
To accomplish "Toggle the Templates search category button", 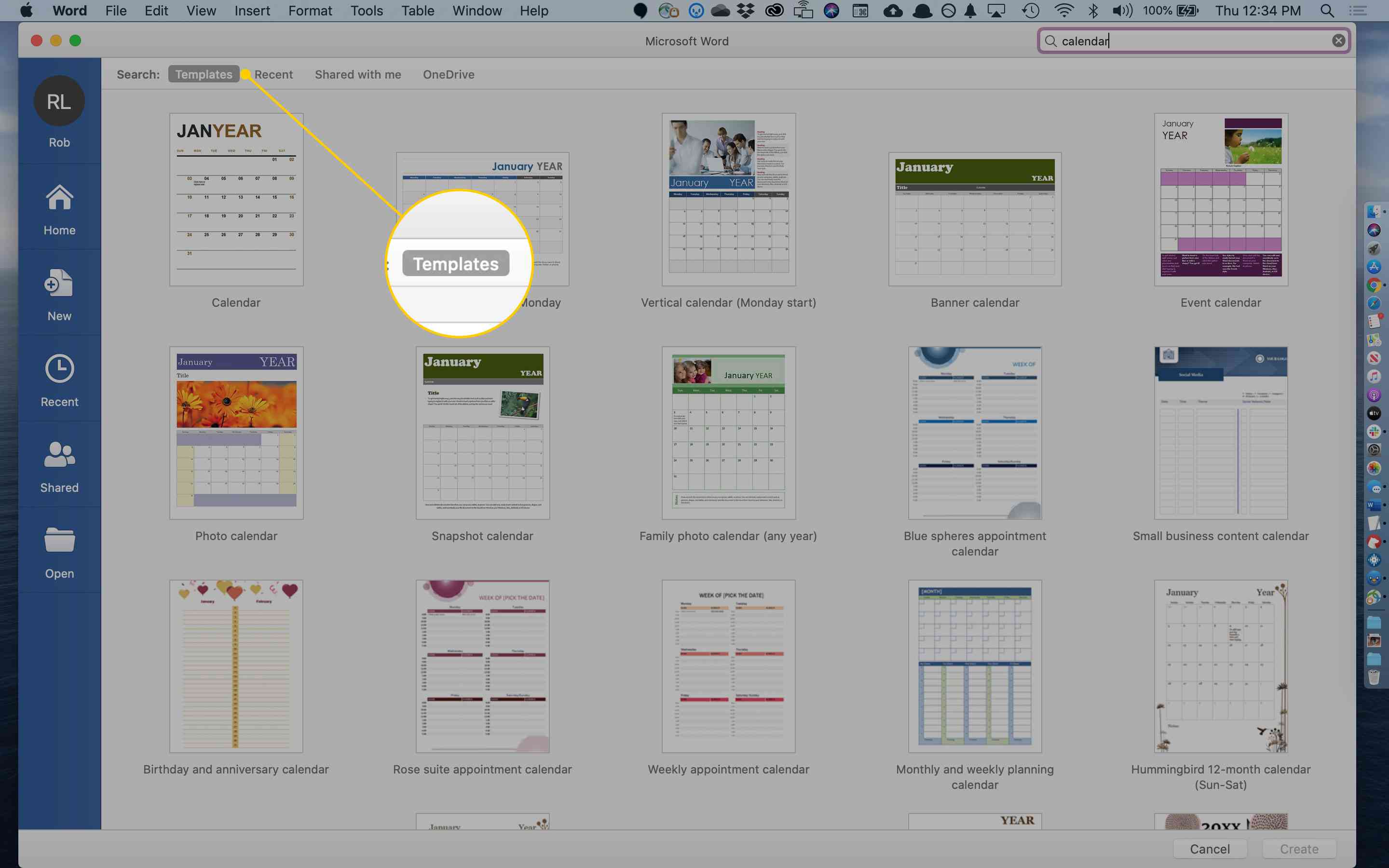I will tap(203, 74).
